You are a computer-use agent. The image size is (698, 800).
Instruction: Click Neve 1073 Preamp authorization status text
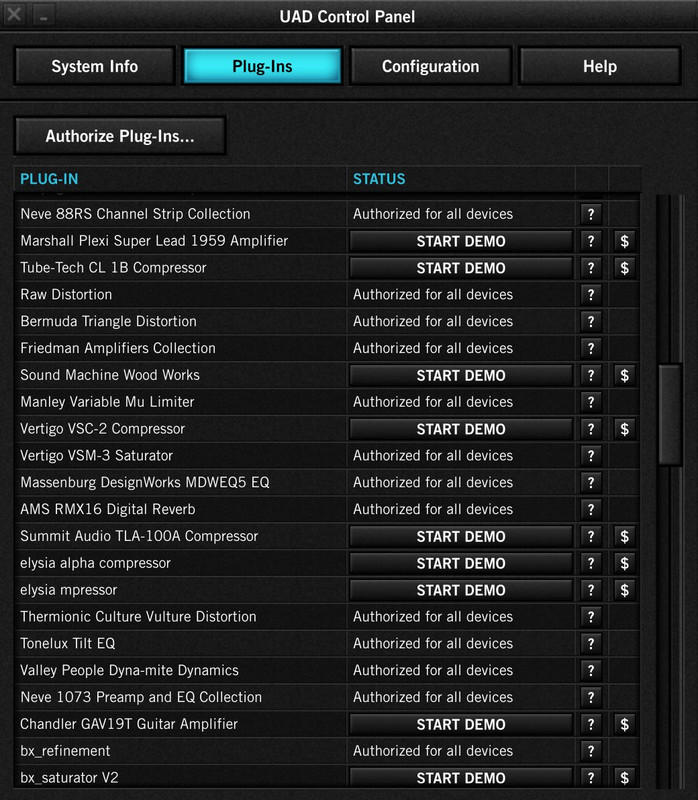tap(433, 697)
